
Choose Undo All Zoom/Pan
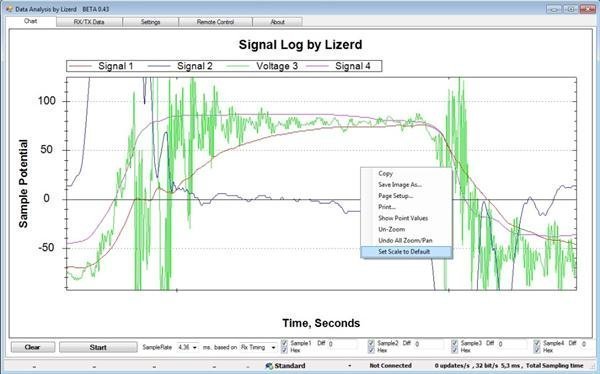pos(406,240)
